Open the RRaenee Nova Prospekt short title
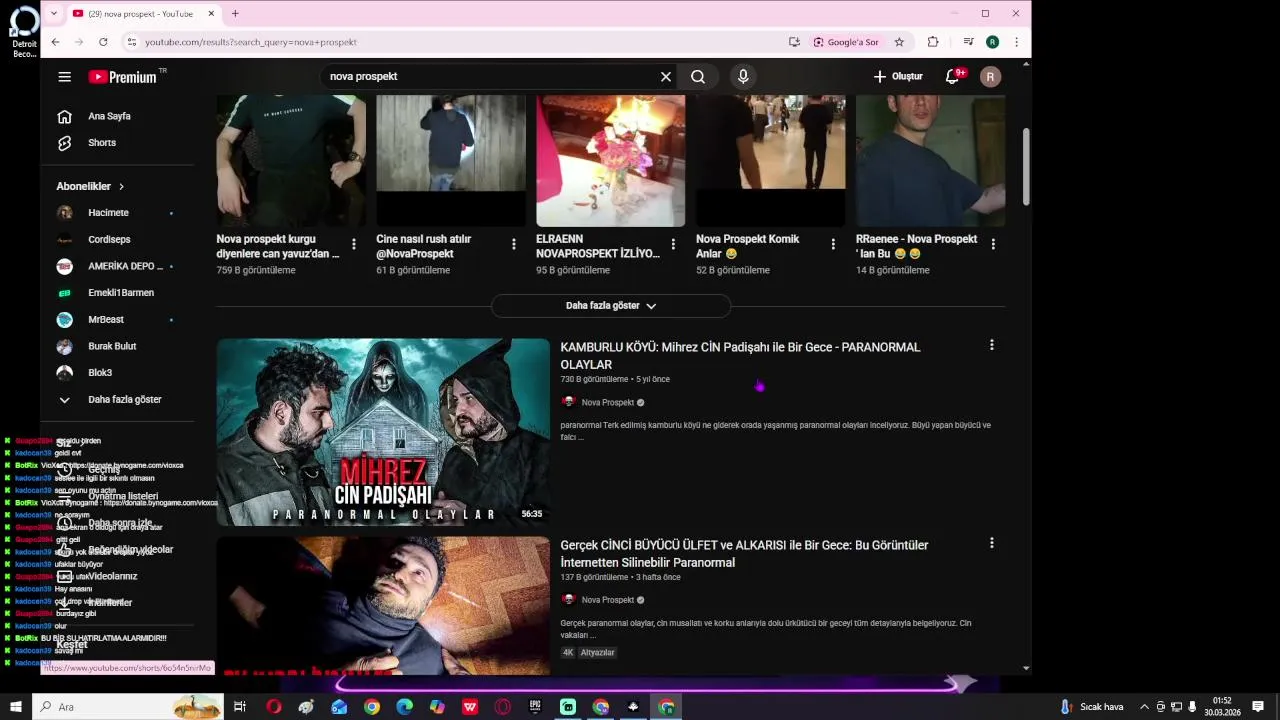Image resolution: width=1280 pixels, height=720 pixels. click(x=917, y=246)
